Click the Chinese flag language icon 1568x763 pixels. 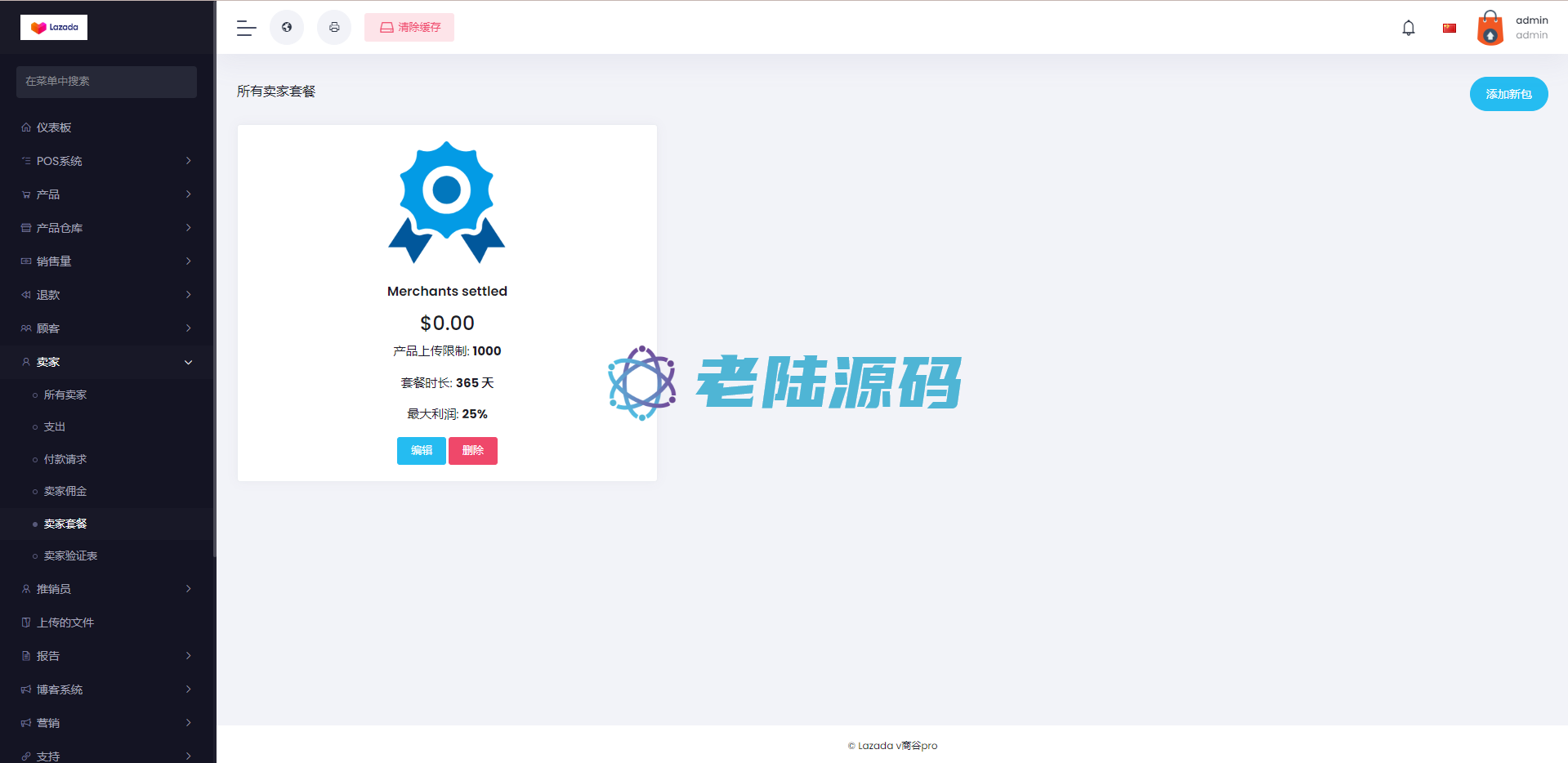(1450, 28)
